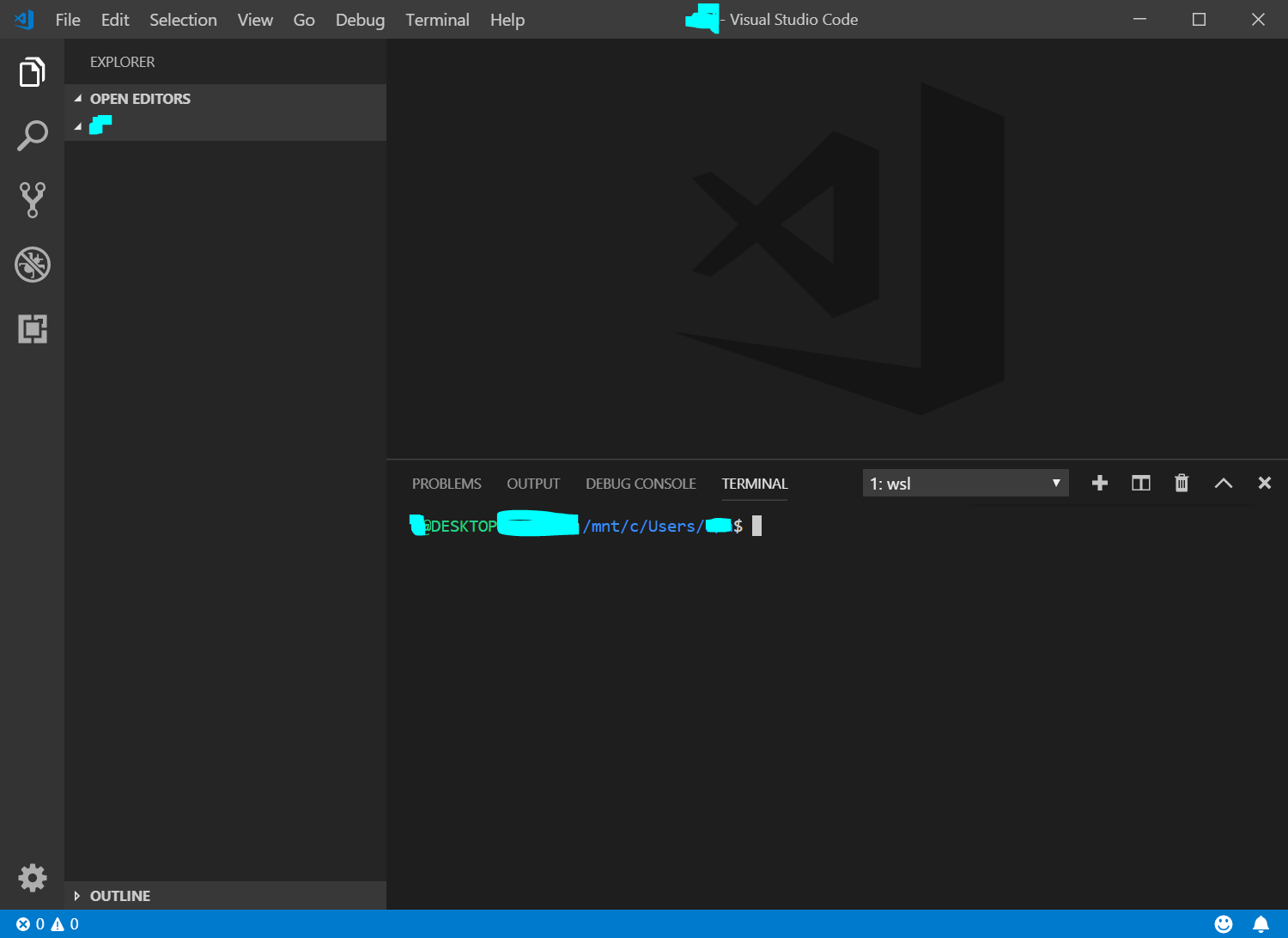
Task: Switch to the Problems tab
Action: pyautogui.click(x=447, y=484)
